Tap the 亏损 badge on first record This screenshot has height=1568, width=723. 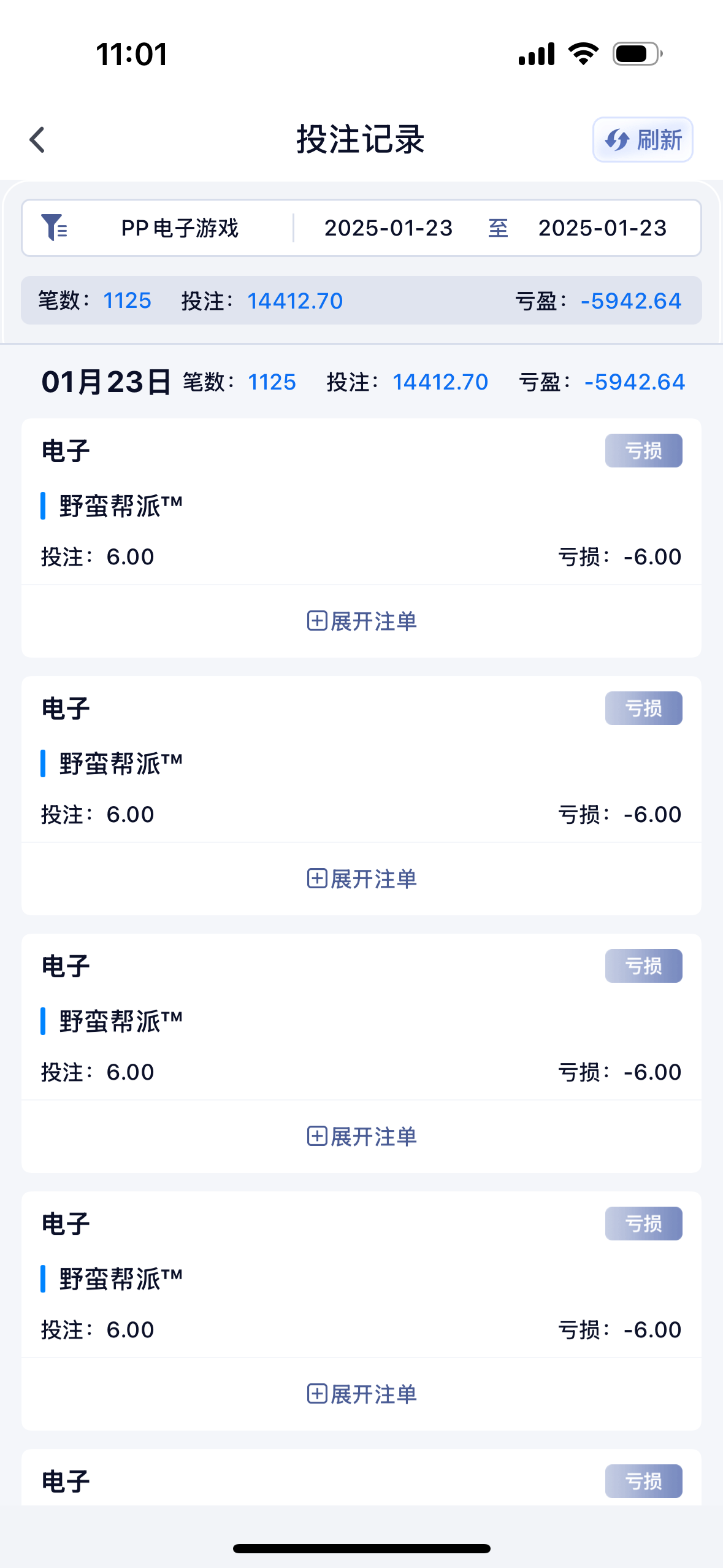[x=643, y=451]
